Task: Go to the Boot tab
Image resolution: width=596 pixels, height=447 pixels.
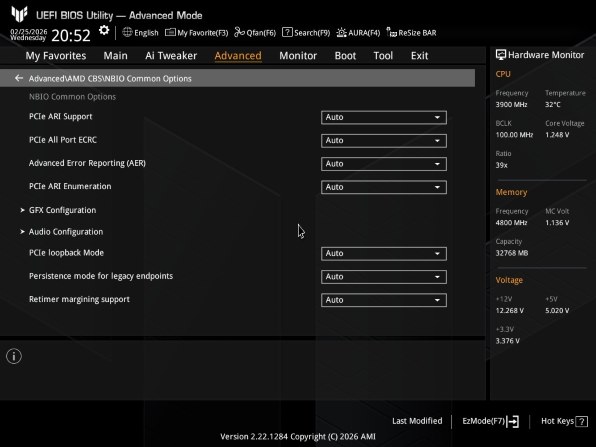Action: (x=345, y=55)
